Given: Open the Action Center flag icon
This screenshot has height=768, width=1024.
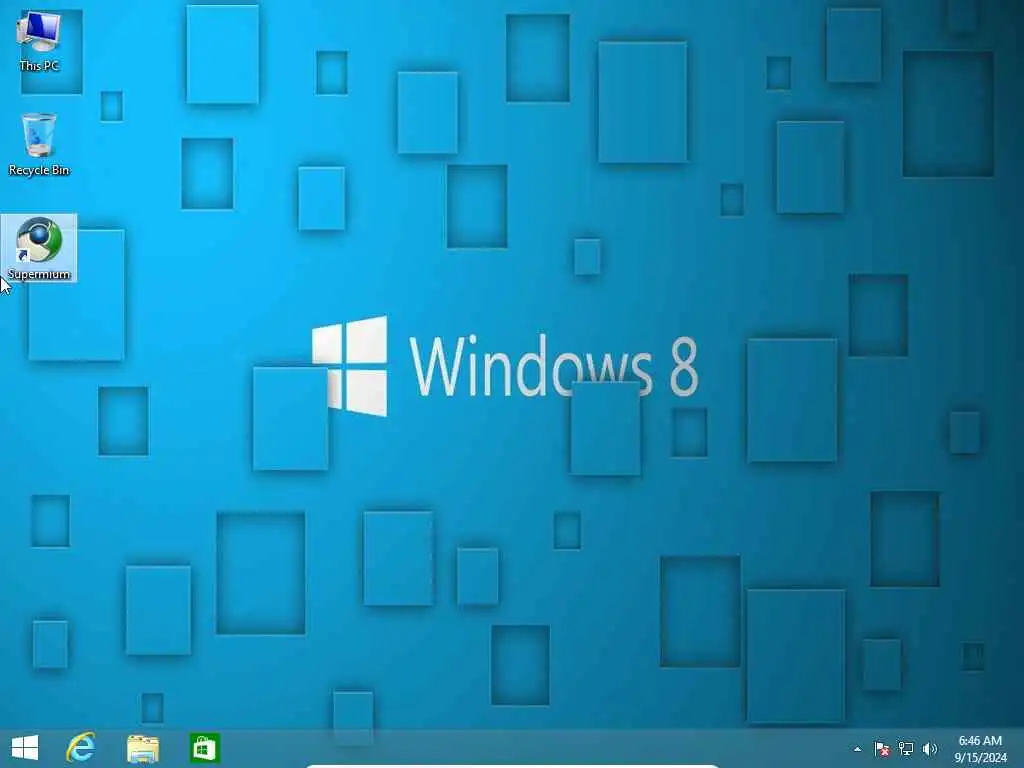Looking at the screenshot, I should tap(882, 749).
